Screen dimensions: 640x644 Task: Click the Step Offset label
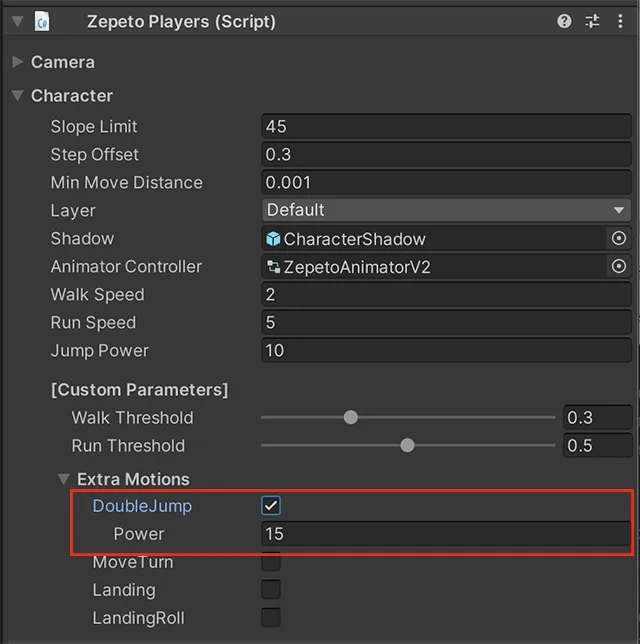pos(94,154)
